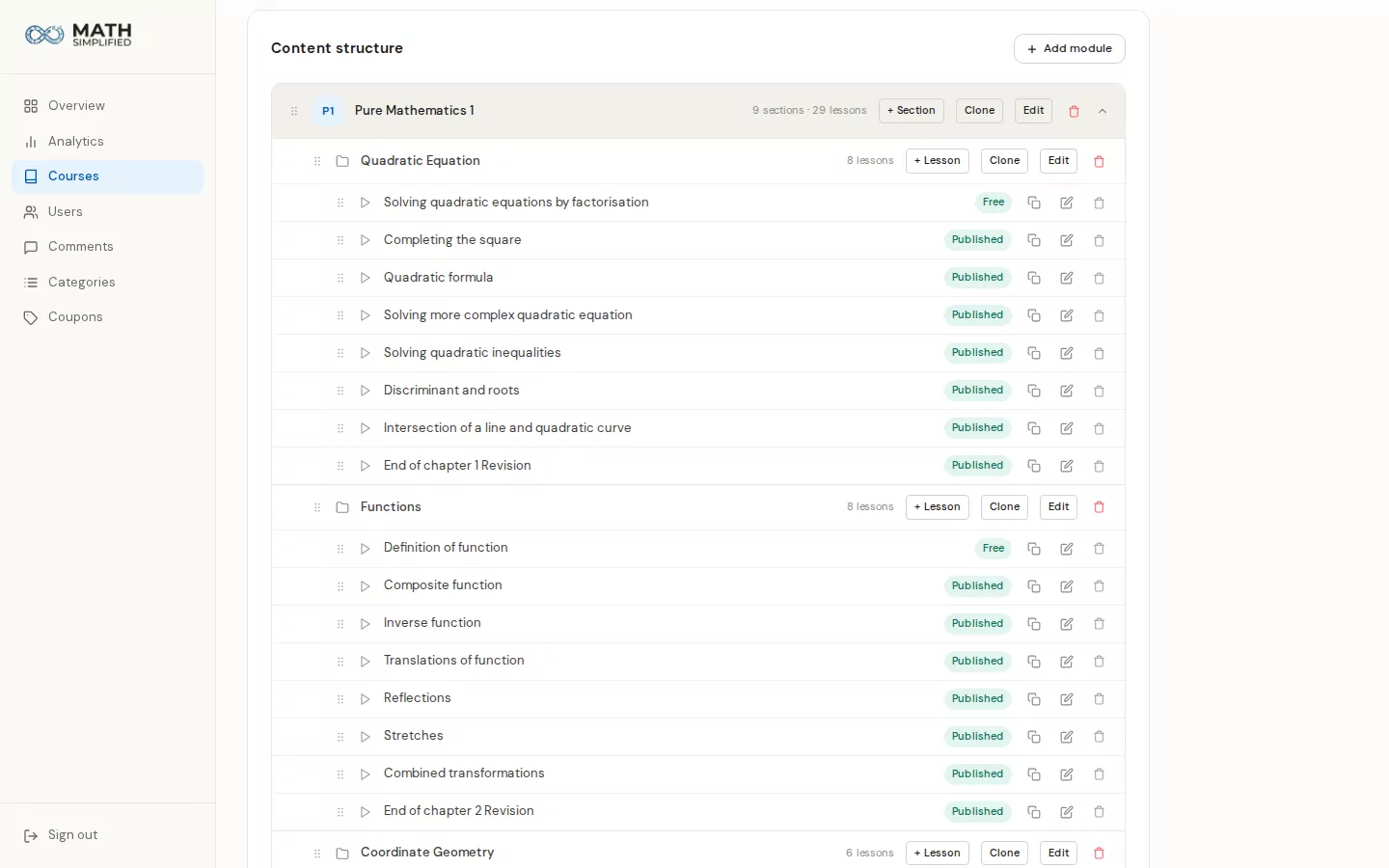Select Courses in the sidebar
This screenshot has height=868, width=1389.
click(108, 176)
